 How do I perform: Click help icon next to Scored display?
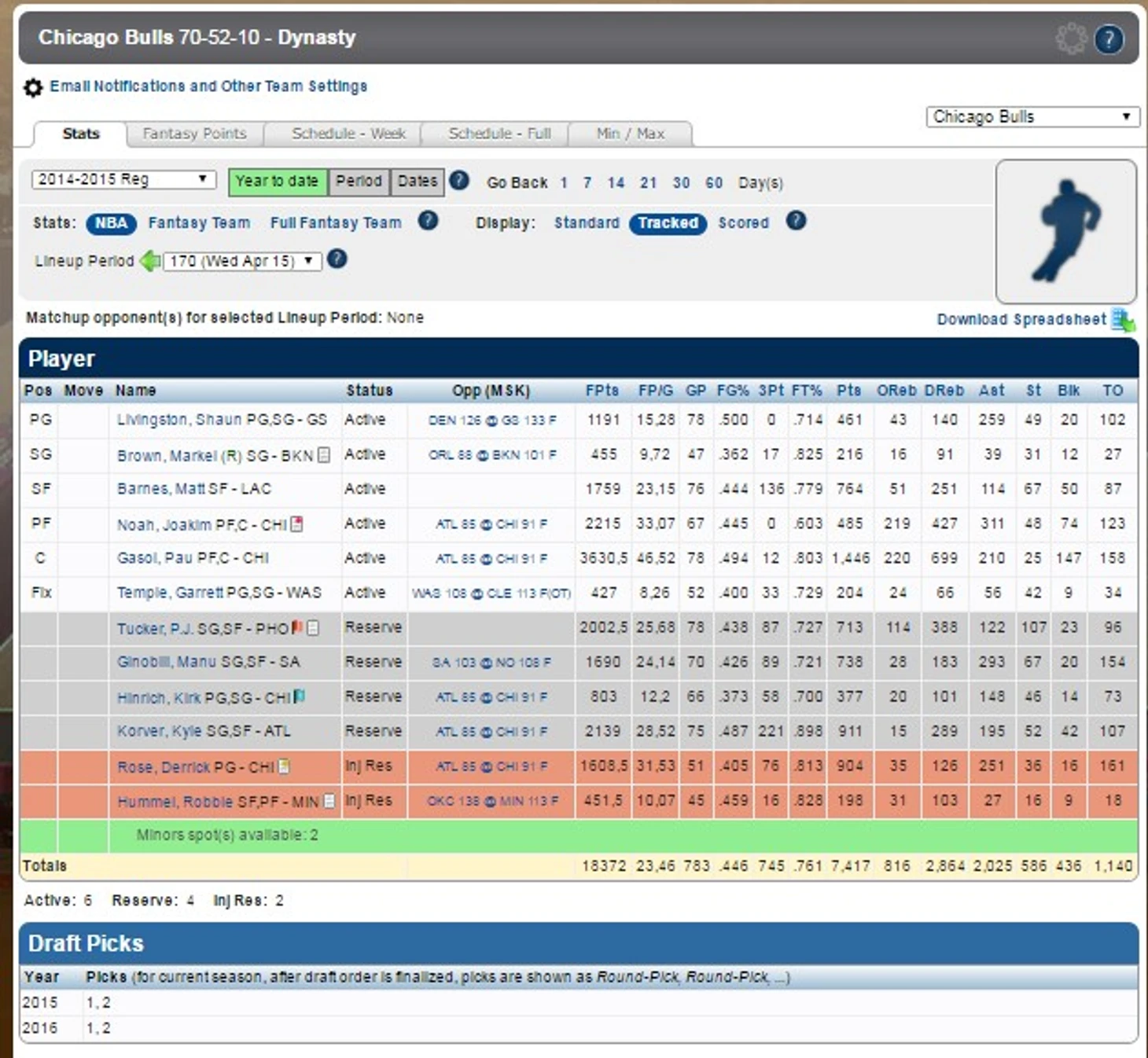tap(796, 222)
